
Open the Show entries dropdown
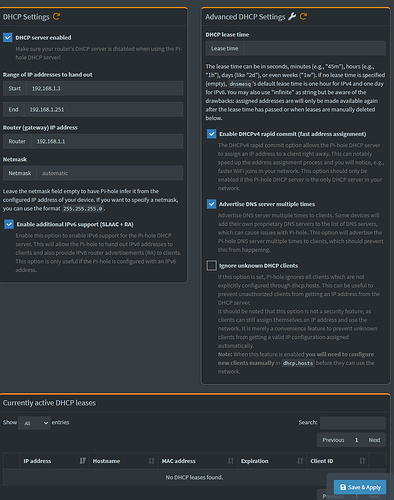click(34, 423)
